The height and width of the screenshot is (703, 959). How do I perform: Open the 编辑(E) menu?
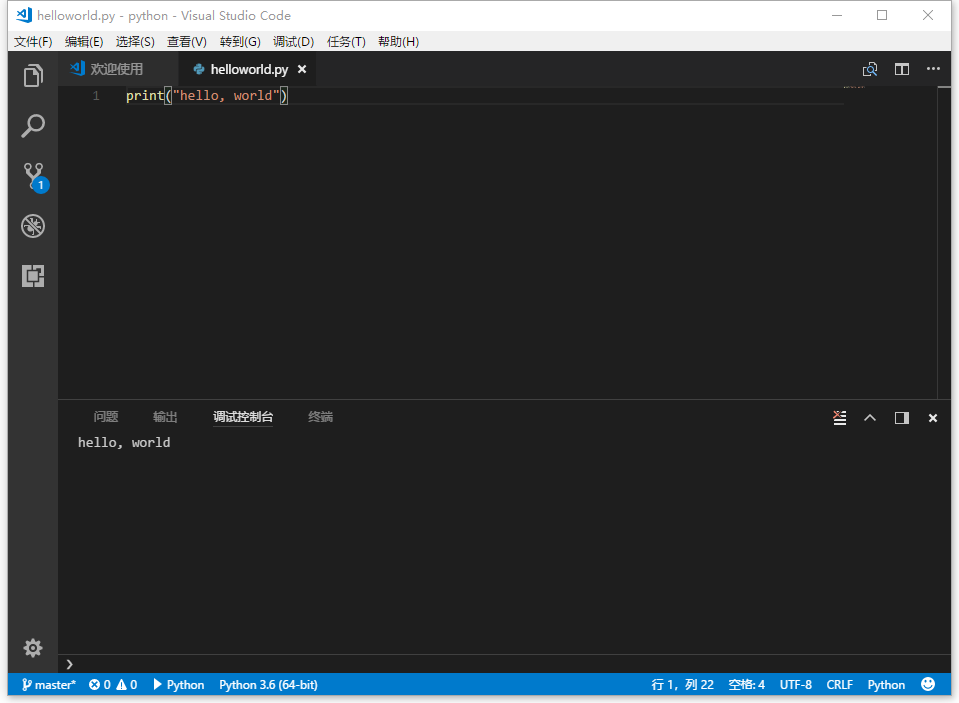point(84,42)
